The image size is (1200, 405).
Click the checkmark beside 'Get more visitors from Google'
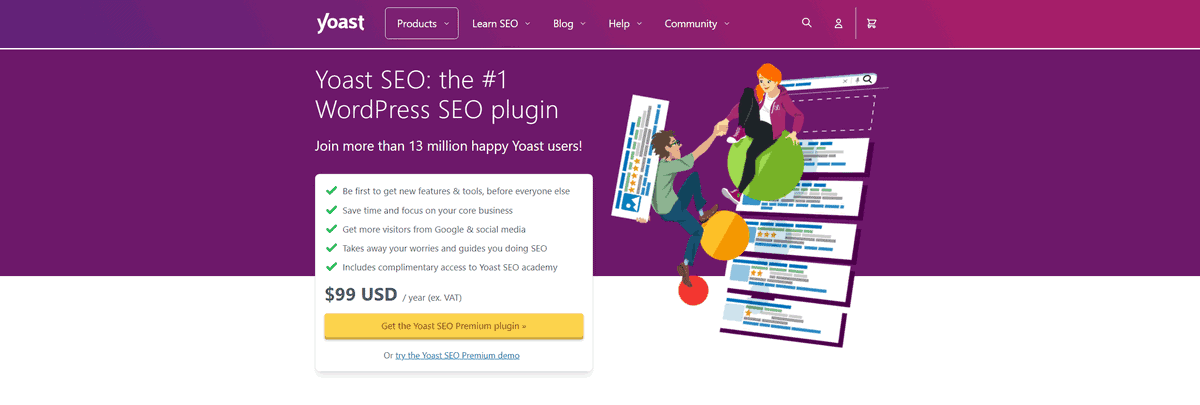click(x=331, y=229)
